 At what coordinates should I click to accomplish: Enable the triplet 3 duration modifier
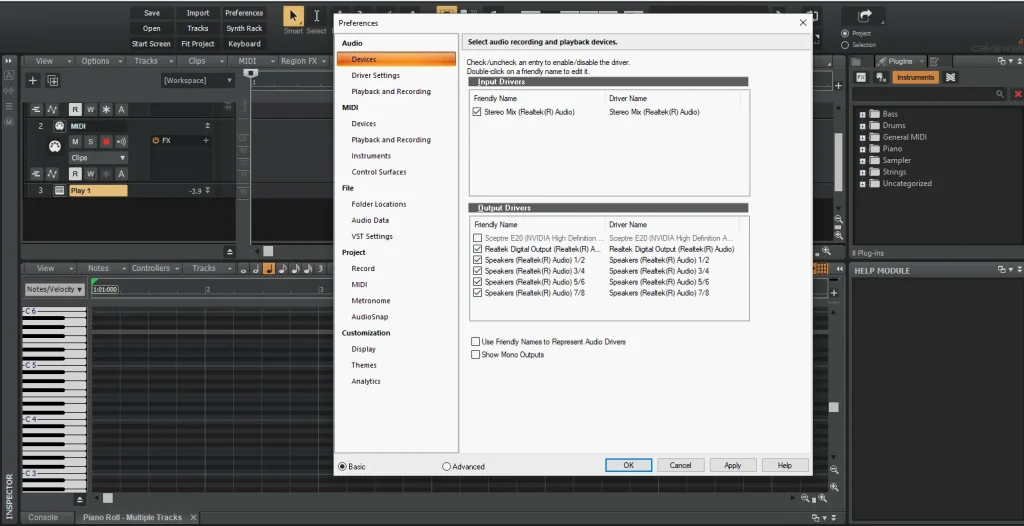pyautogui.click(x=320, y=269)
